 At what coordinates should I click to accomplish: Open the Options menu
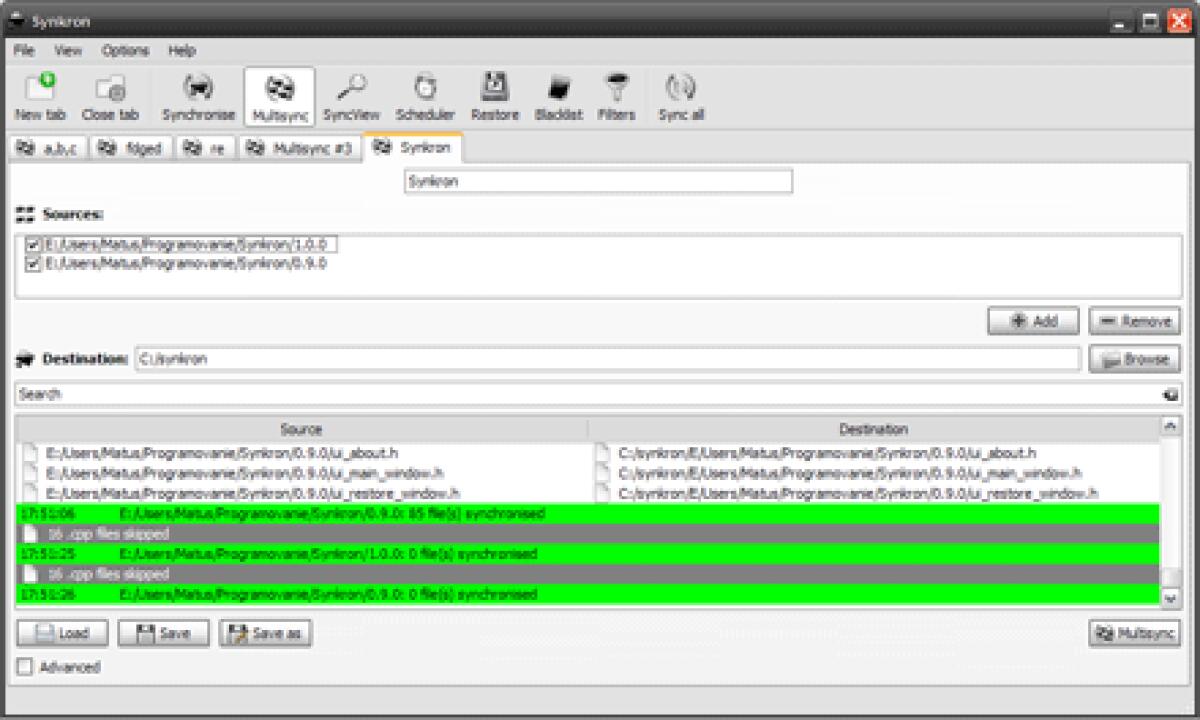click(x=125, y=50)
